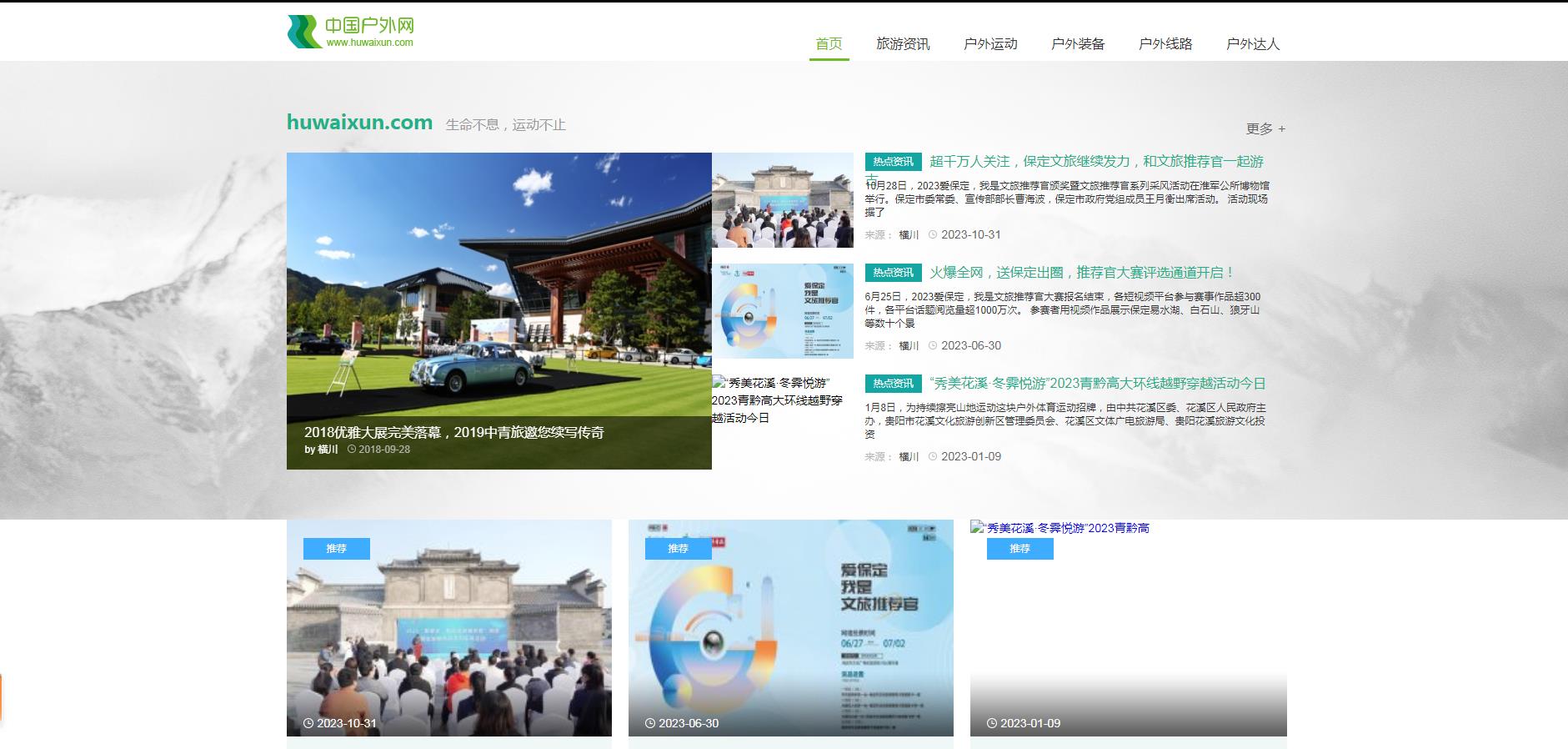Click source 横川 beside date 2023-06-30
Viewport: 1568px width, 749px height.
(x=909, y=346)
